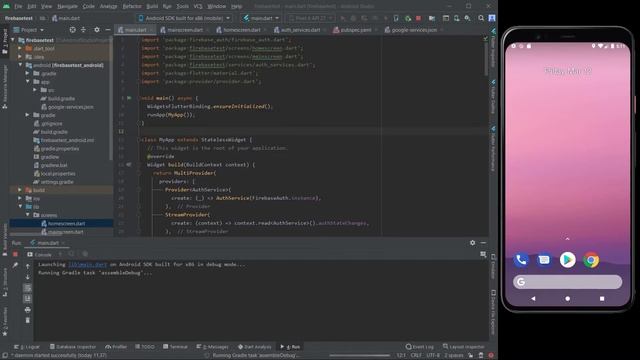
Task: Open the Profiler tool window
Action: 116,347
